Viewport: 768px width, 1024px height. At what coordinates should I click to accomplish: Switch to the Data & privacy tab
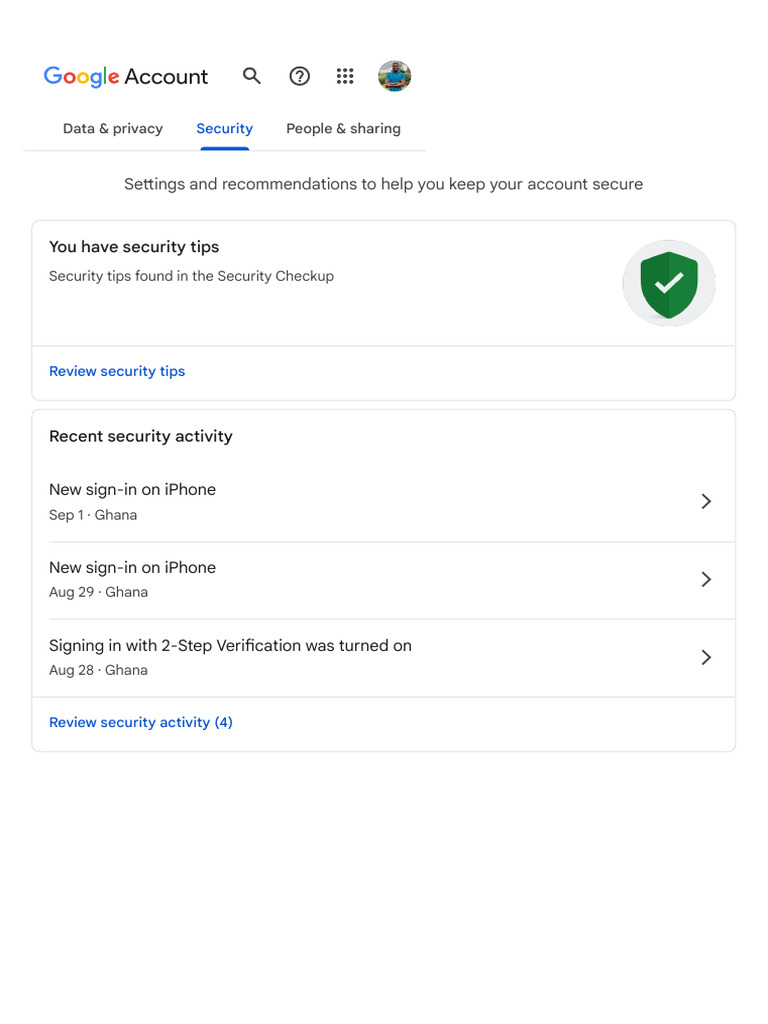click(x=113, y=129)
